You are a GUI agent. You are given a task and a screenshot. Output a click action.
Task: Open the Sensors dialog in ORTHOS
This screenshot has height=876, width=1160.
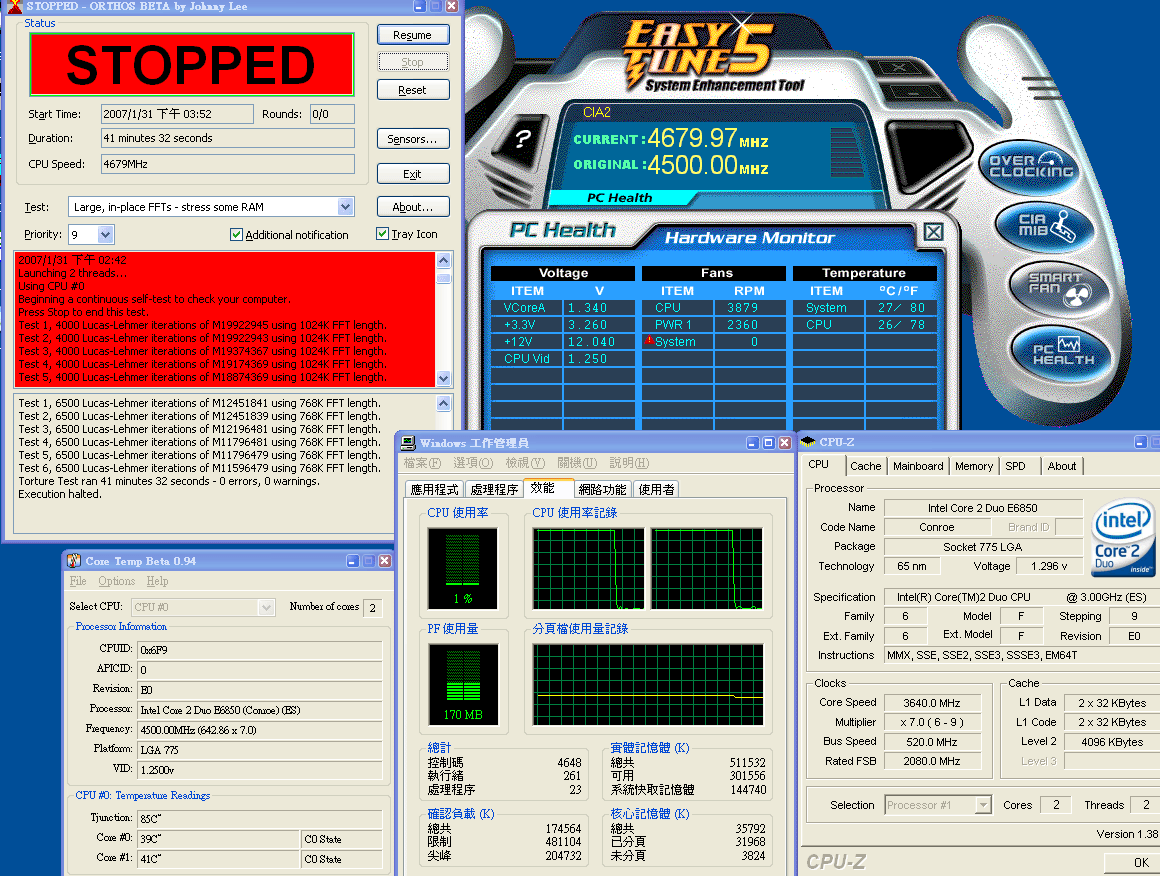(x=413, y=138)
